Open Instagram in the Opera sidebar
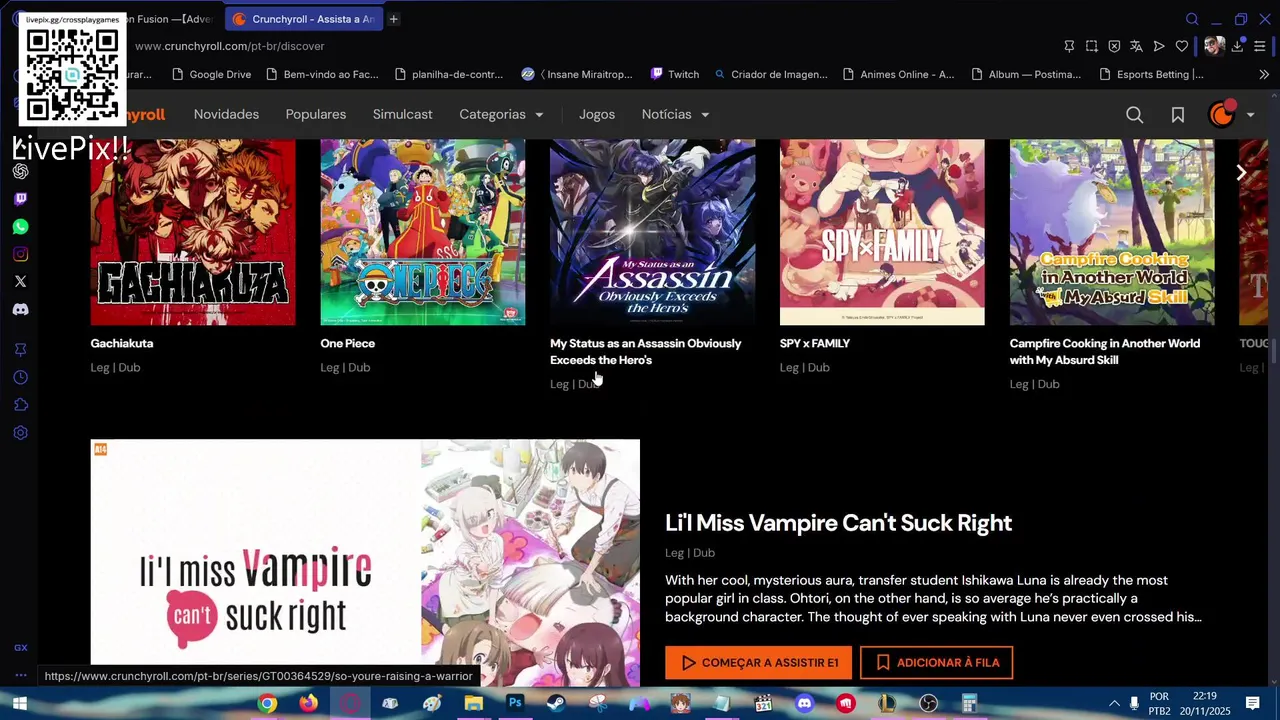This screenshot has width=1280, height=720. pyautogui.click(x=20, y=254)
